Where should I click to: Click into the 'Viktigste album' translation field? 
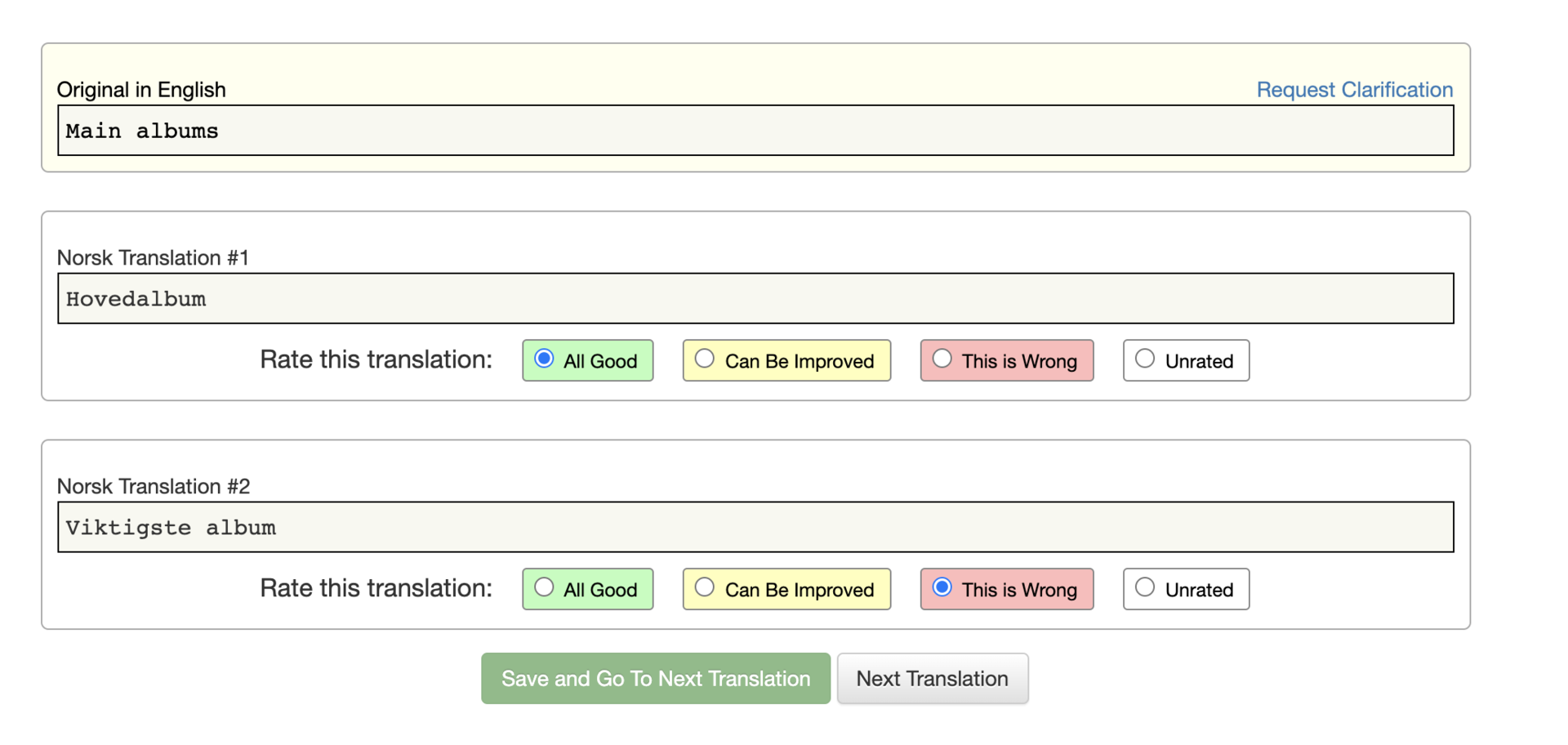pos(755,528)
